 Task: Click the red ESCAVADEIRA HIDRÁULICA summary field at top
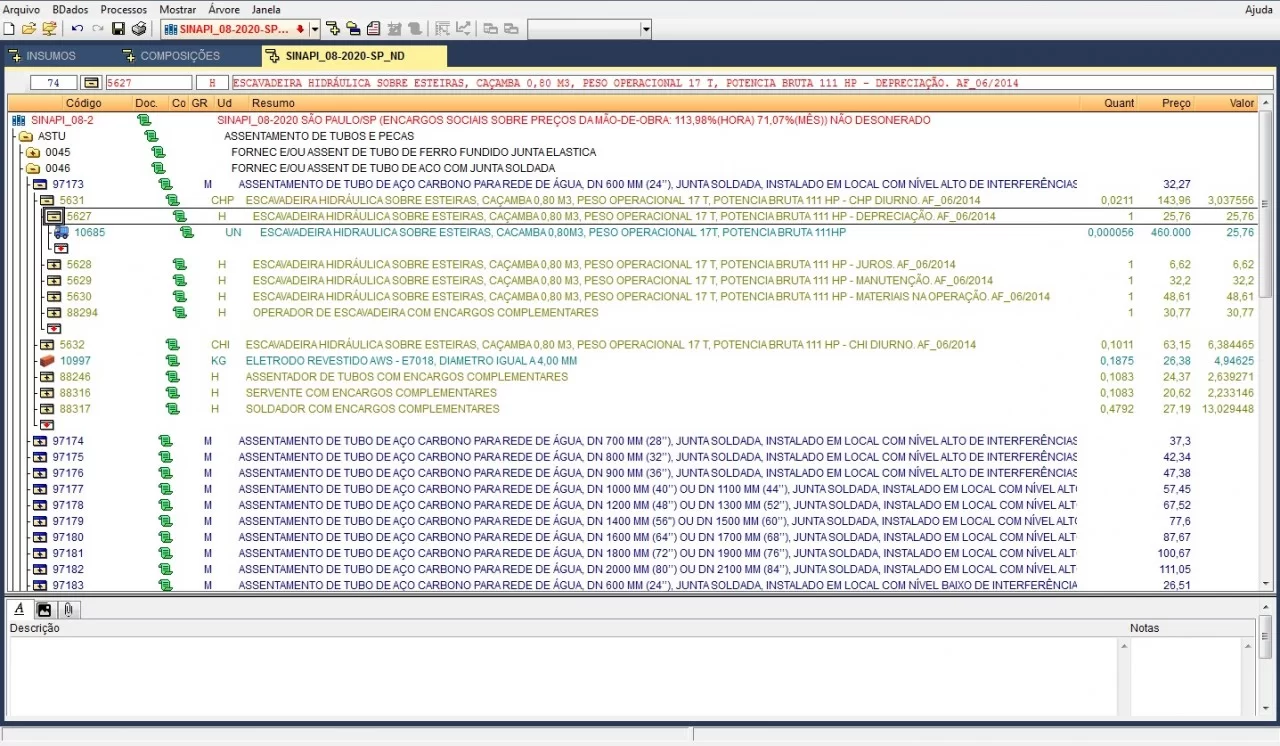click(751, 83)
